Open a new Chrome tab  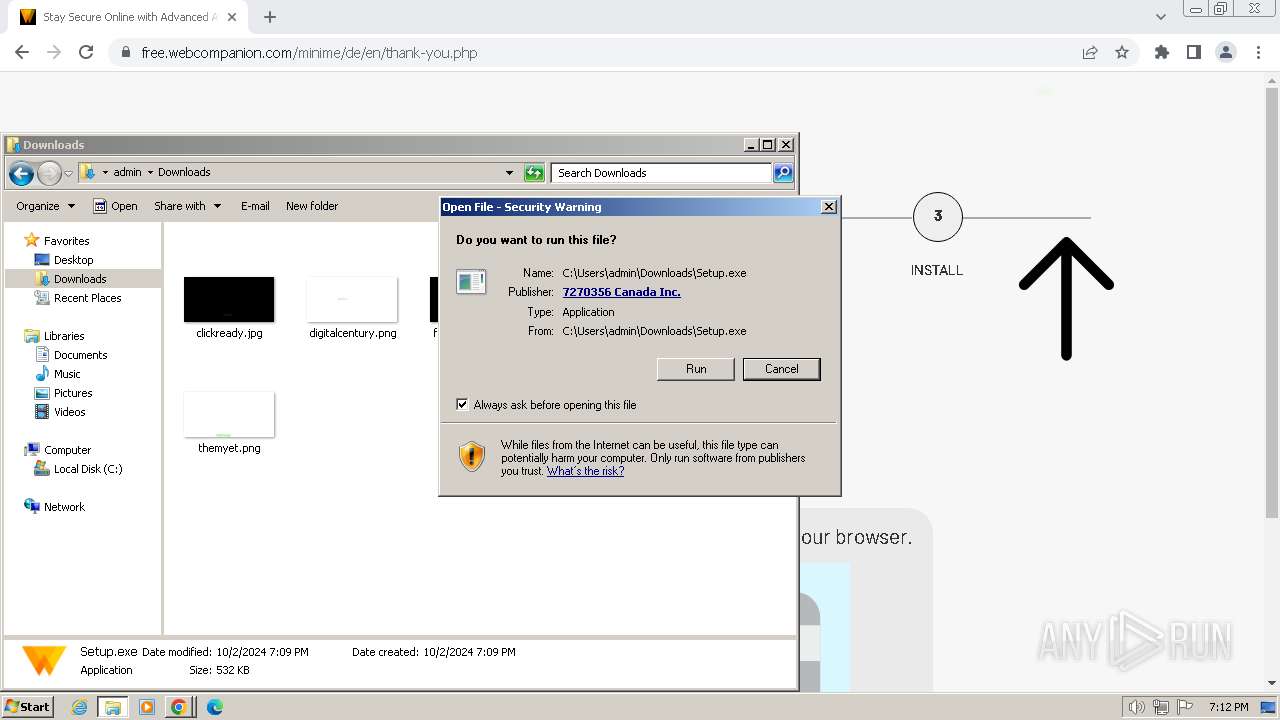(270, 17)
